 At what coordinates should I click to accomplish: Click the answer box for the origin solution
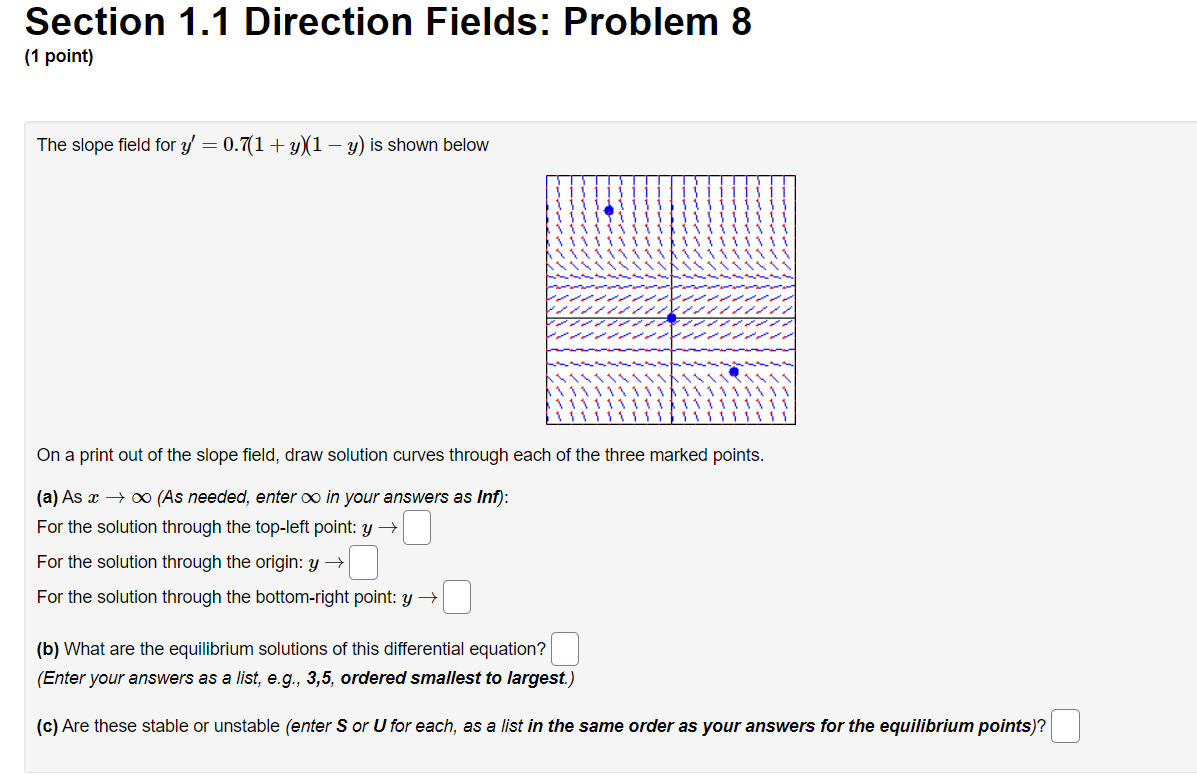363,562
